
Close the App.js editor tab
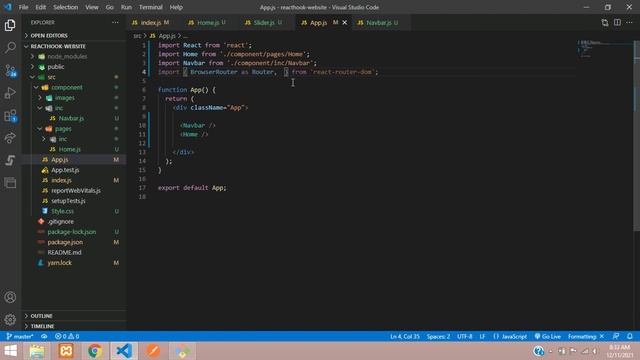[x=345, y=22]
